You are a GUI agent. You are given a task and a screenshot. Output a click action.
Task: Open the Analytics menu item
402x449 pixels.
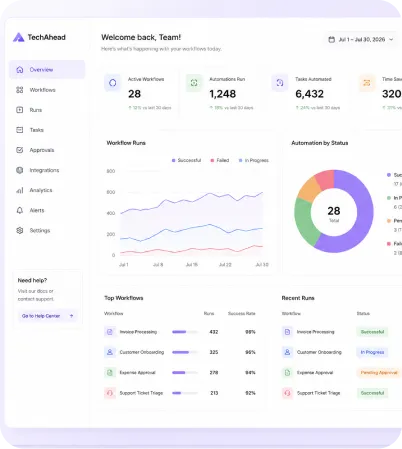tap(47, 190)
